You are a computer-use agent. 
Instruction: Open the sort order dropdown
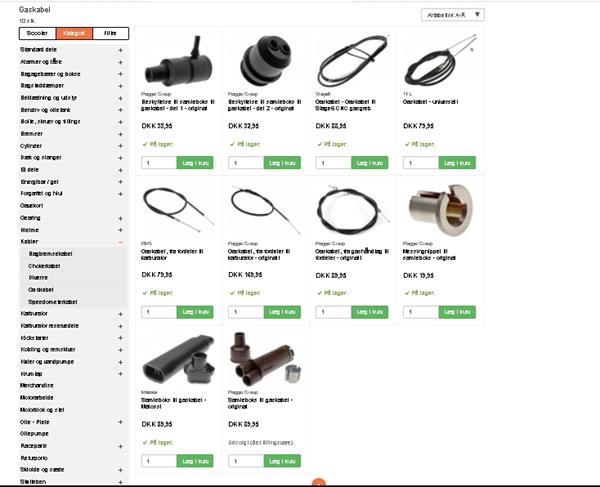tap(453, 15)
